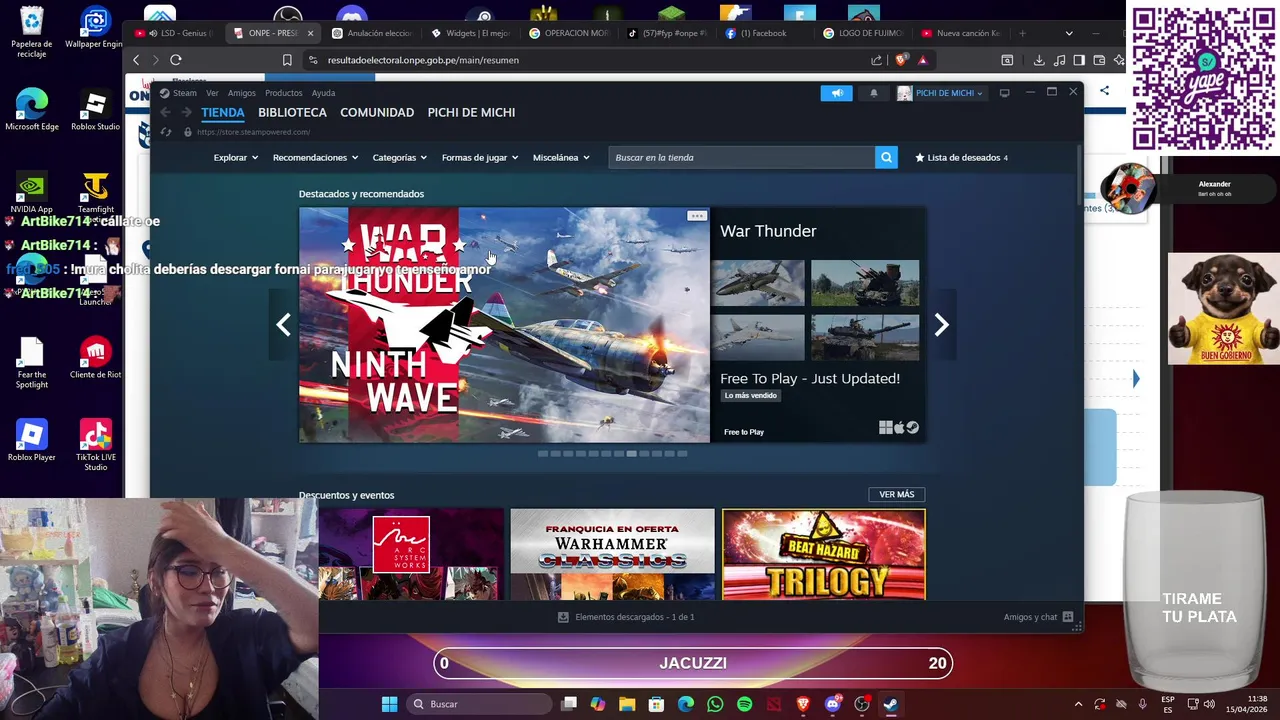Open the browser tab list chevron

coord(1069,33)
